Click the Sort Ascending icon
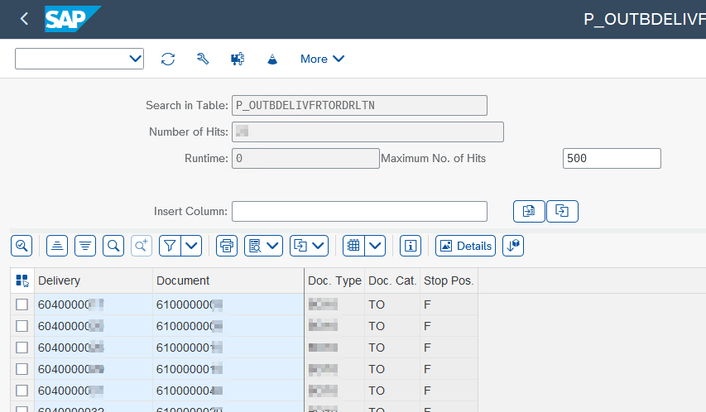This screenshot has height=412, width=706. 58,245
